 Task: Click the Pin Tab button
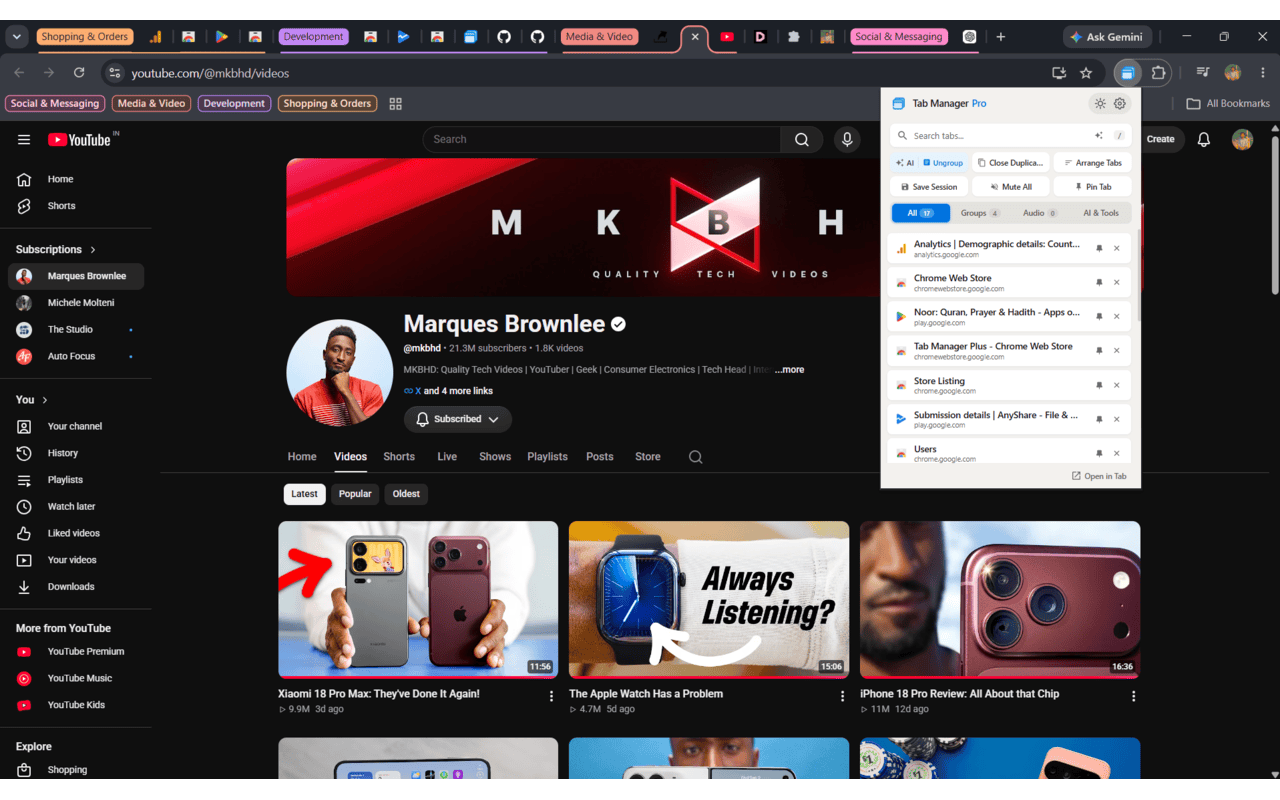click(x=1092, y=186)
